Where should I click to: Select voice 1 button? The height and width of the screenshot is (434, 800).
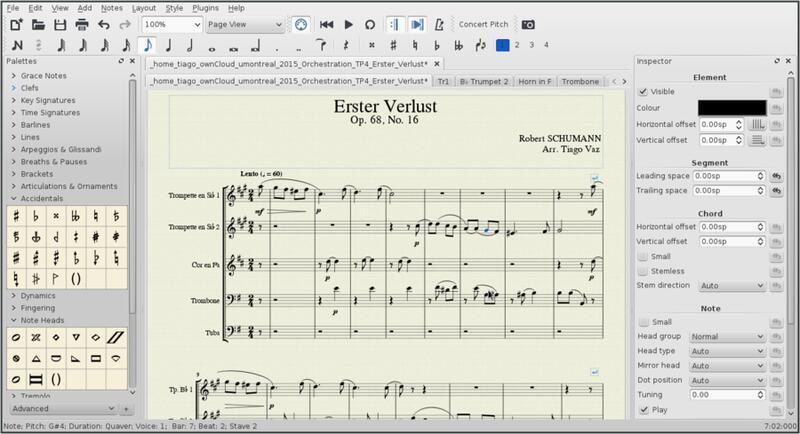pyautogui.click(x=503, y=45)
